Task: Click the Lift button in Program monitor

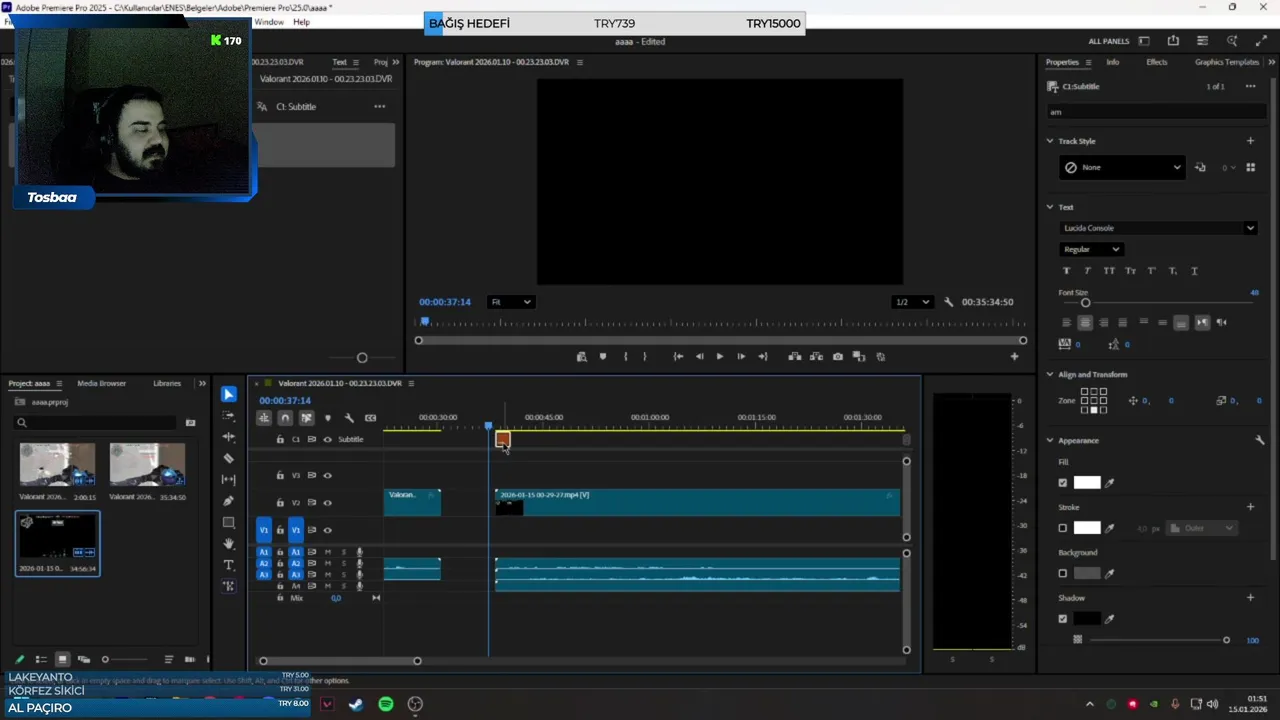Action: click(795, 356)
